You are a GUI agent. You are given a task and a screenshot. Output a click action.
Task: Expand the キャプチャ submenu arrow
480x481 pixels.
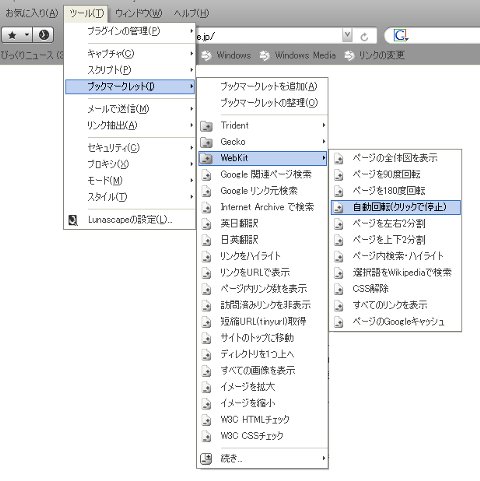[x=191, y=53]
